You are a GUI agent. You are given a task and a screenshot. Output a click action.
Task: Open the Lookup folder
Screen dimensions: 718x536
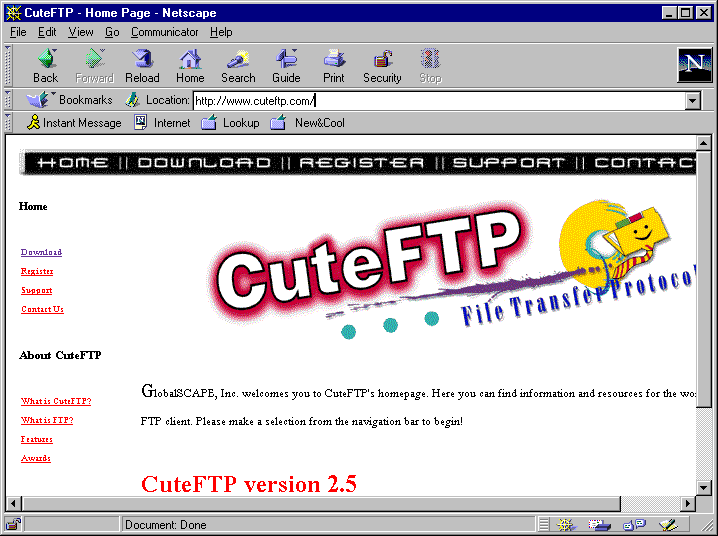230,123
